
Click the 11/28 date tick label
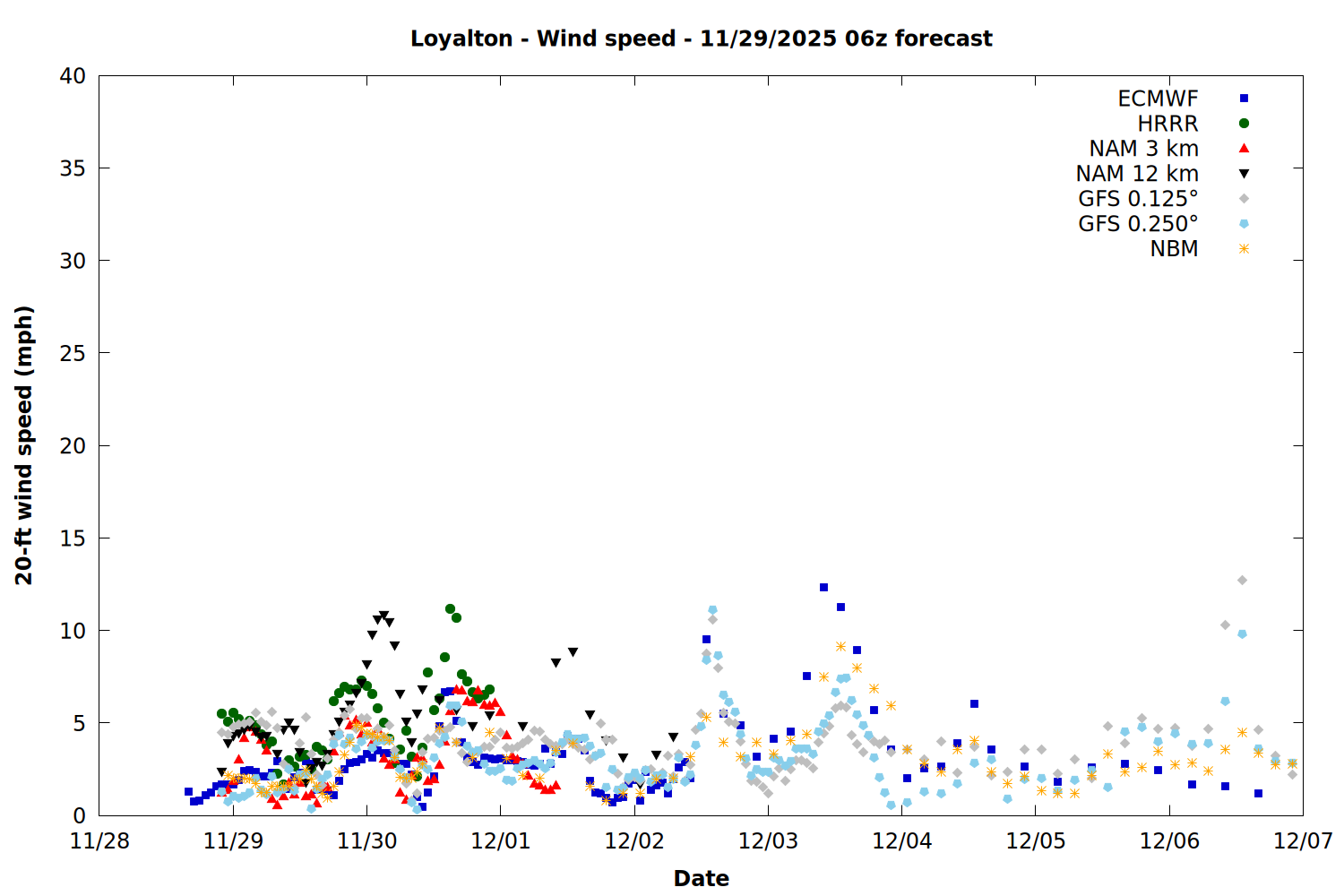tap(99, 841)
